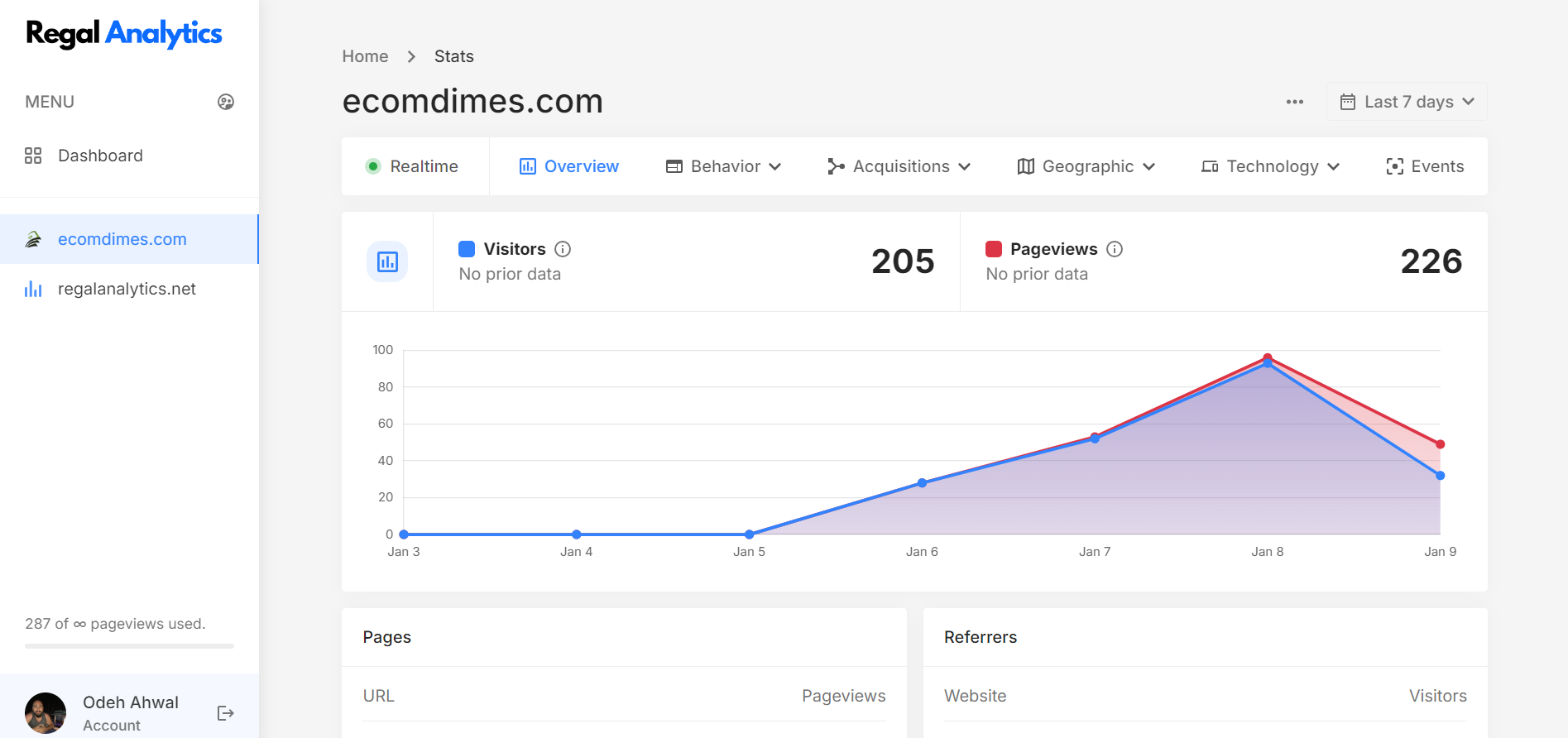
Task: Click the 226 pageviews total
Action: coord(1431,261)
